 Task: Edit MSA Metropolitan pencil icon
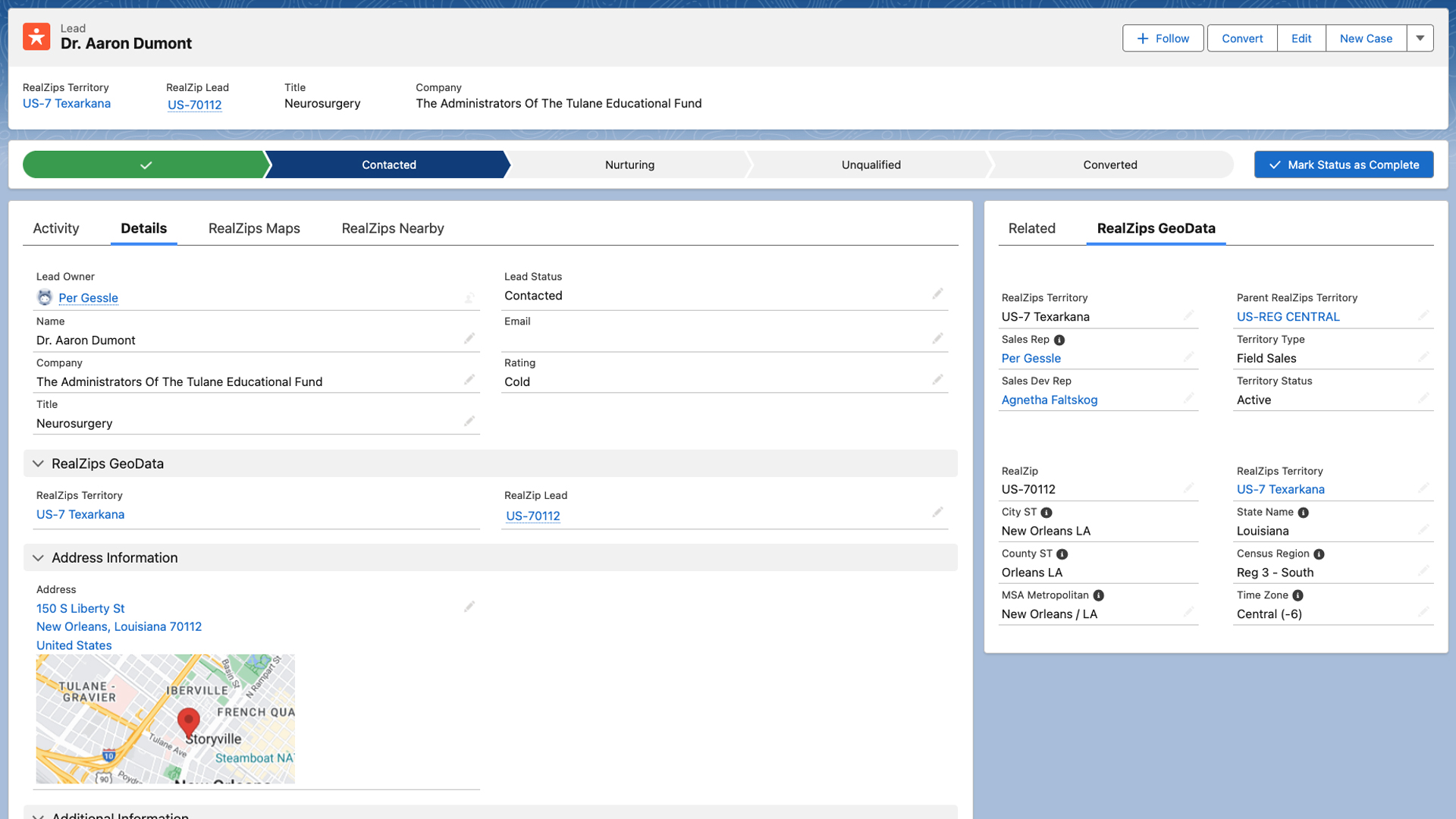[1188, 612]
